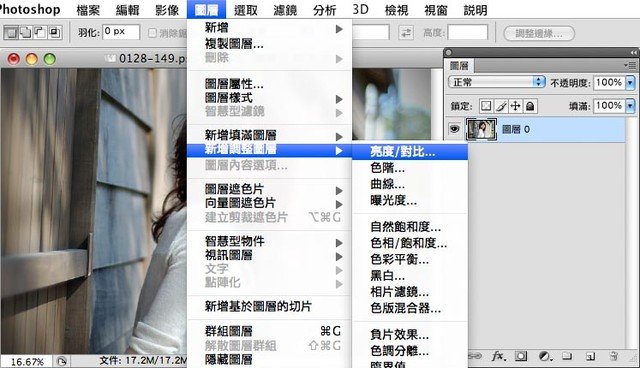Open the 視窗 menu

pyautogui.click(x=436, y=10)
